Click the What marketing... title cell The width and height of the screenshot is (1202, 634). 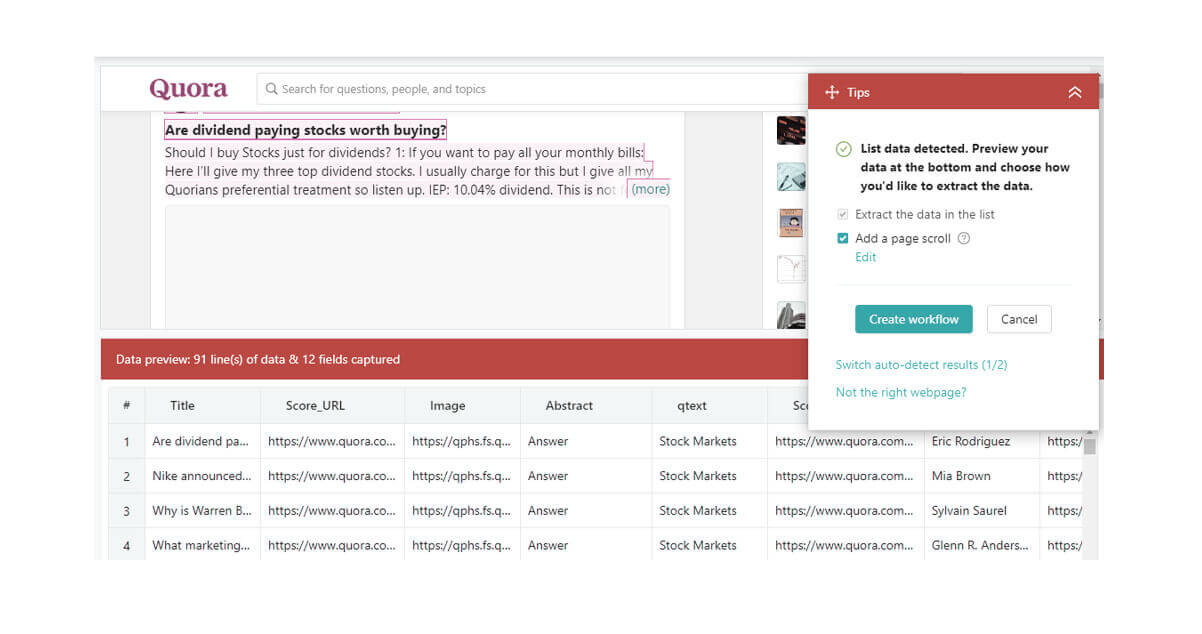(201, 546)
